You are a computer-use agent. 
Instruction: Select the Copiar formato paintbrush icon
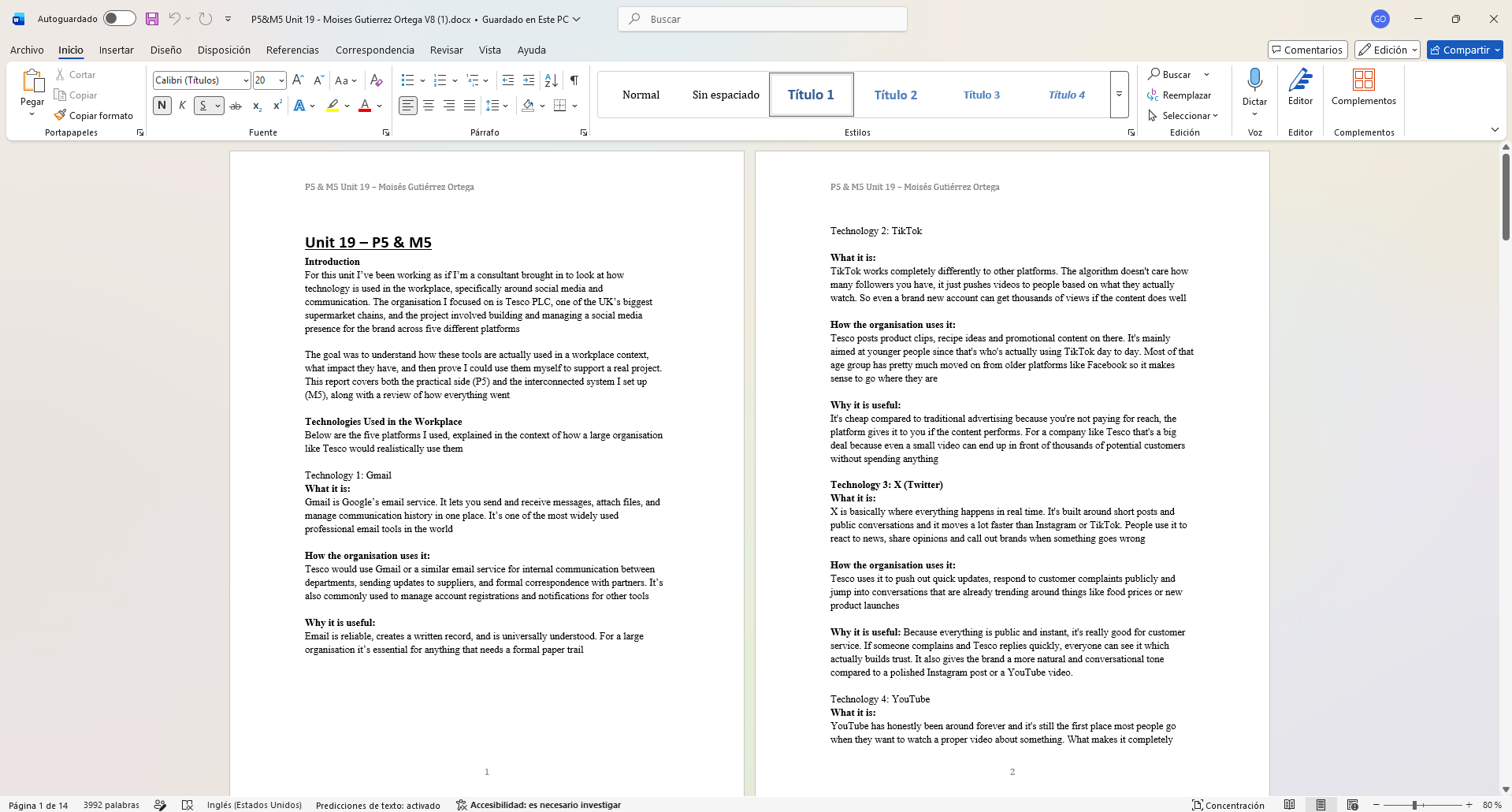point(60,115)
